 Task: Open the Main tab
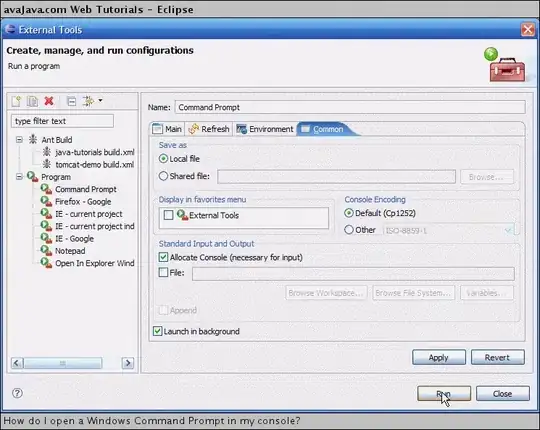coord(167,129)
